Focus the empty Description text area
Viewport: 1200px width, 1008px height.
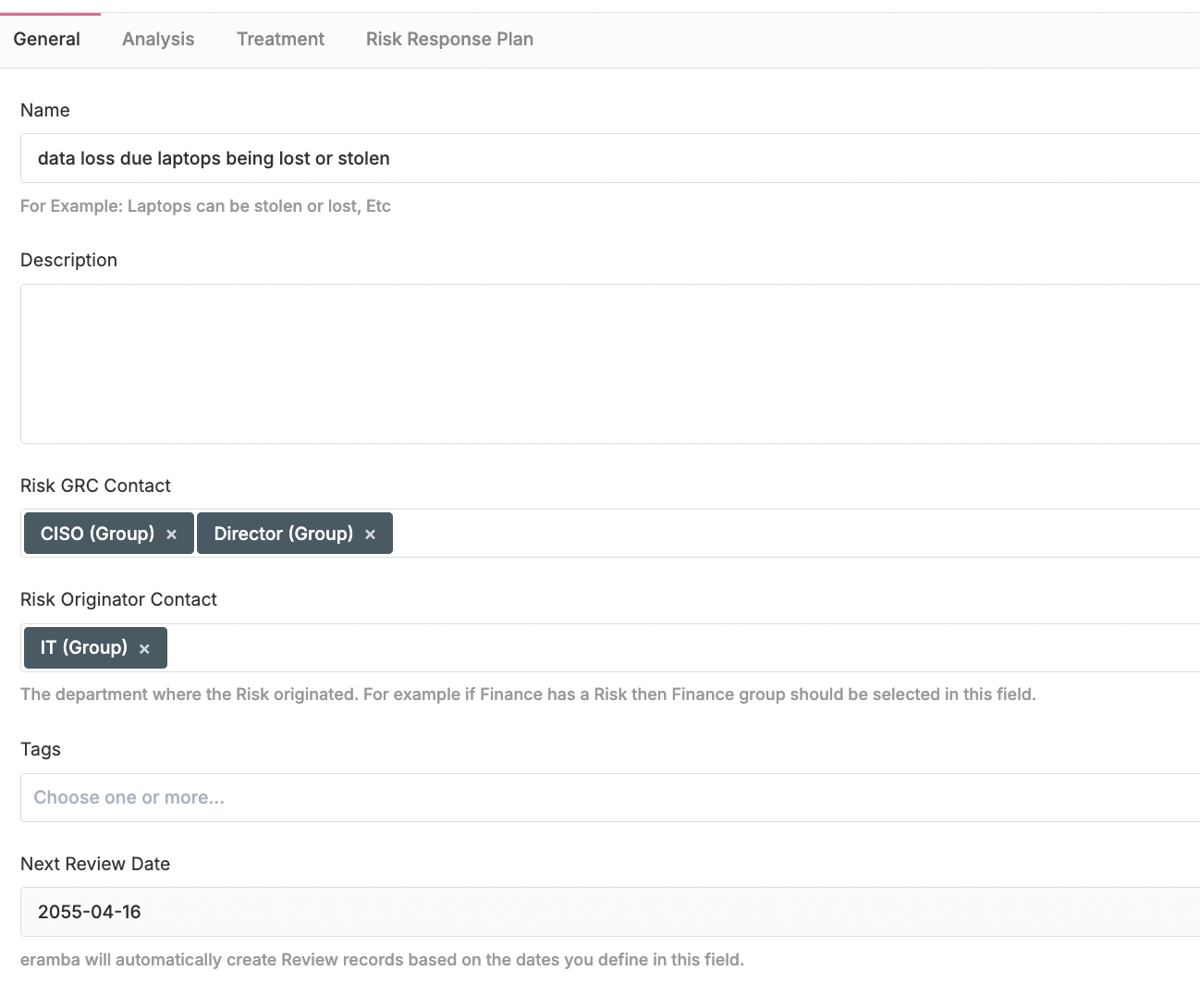tap(610, 363)
